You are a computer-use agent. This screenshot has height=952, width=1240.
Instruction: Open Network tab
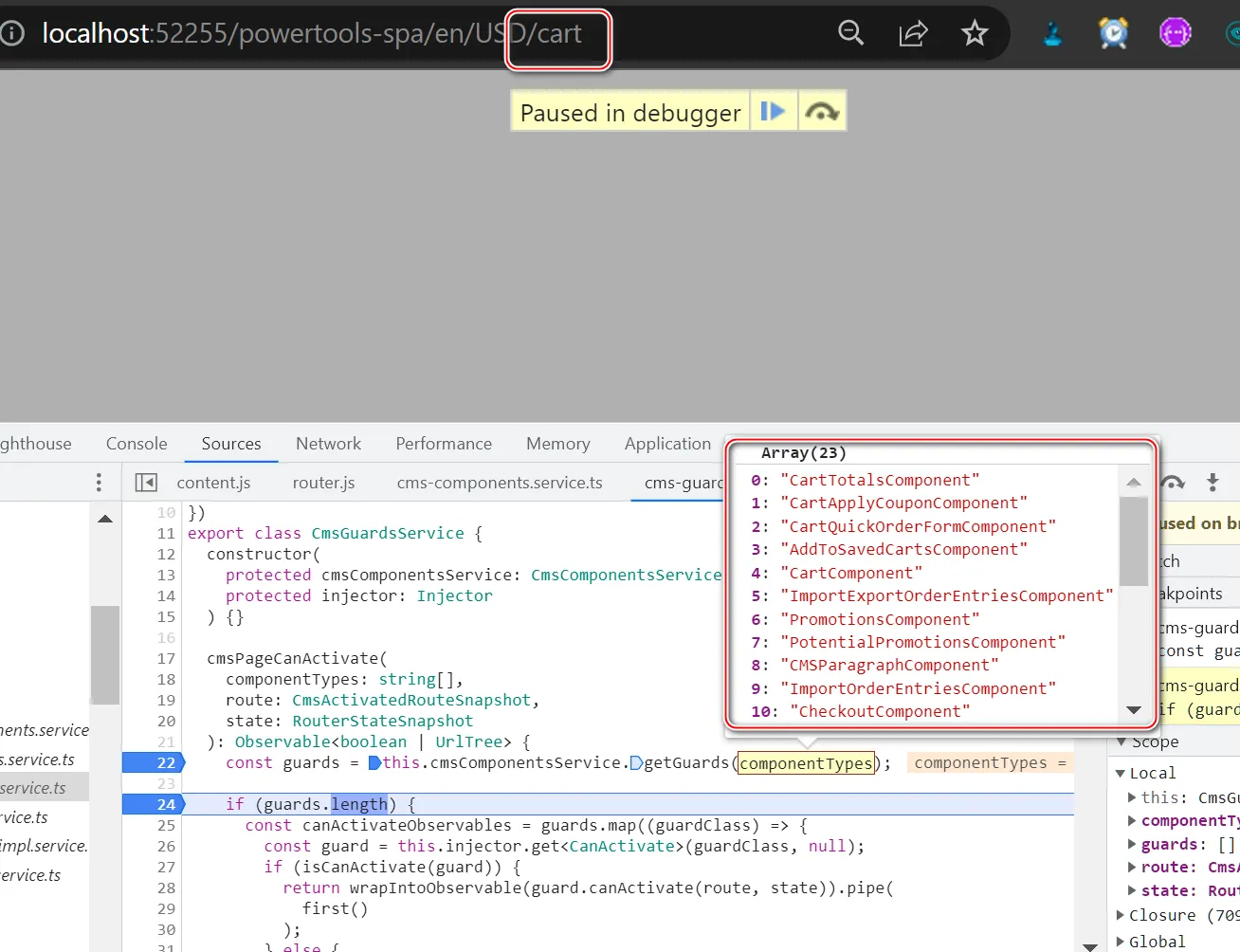click(328, 444)
